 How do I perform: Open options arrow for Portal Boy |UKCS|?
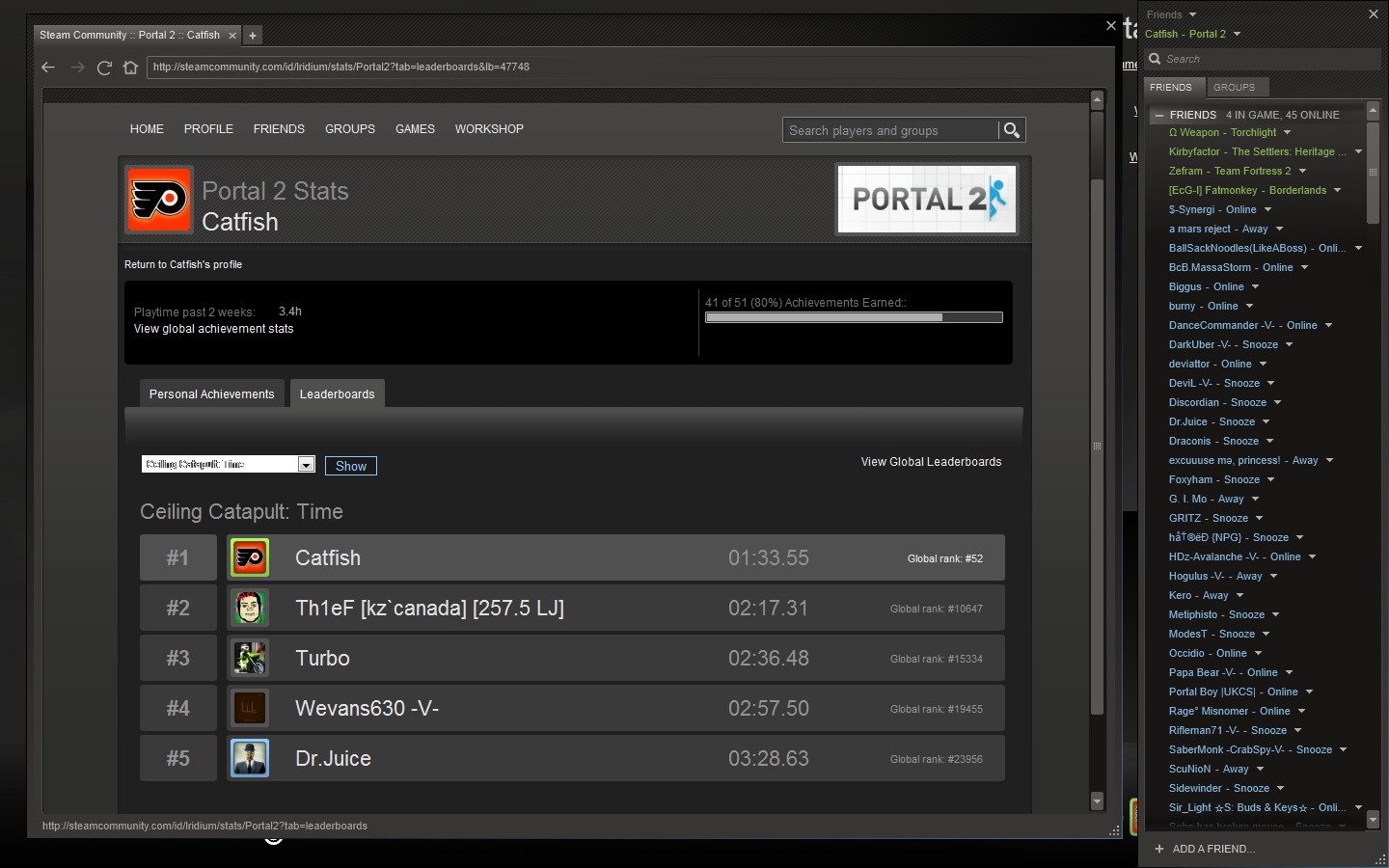pos(1309,692)
